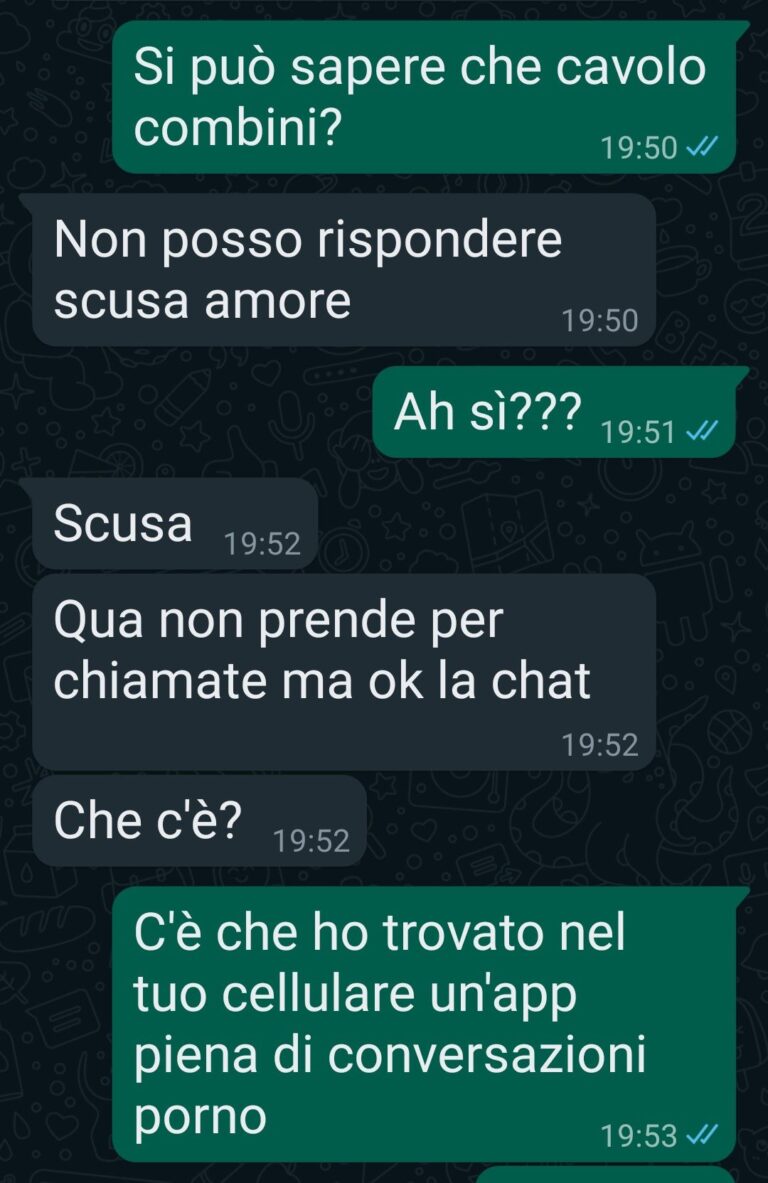Select the message about 'conversazioni porno'
768x1183 pixels.
point(423,1025)
